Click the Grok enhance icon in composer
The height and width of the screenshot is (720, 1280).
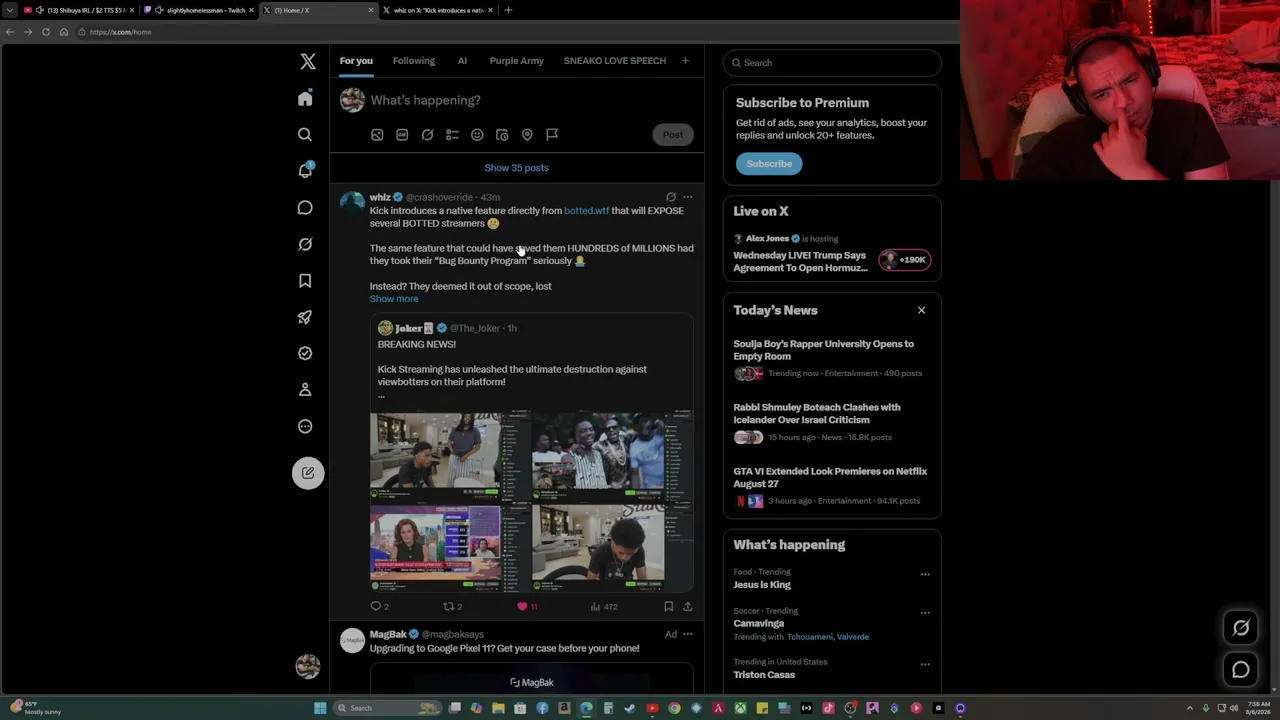[x=427, y=135]
